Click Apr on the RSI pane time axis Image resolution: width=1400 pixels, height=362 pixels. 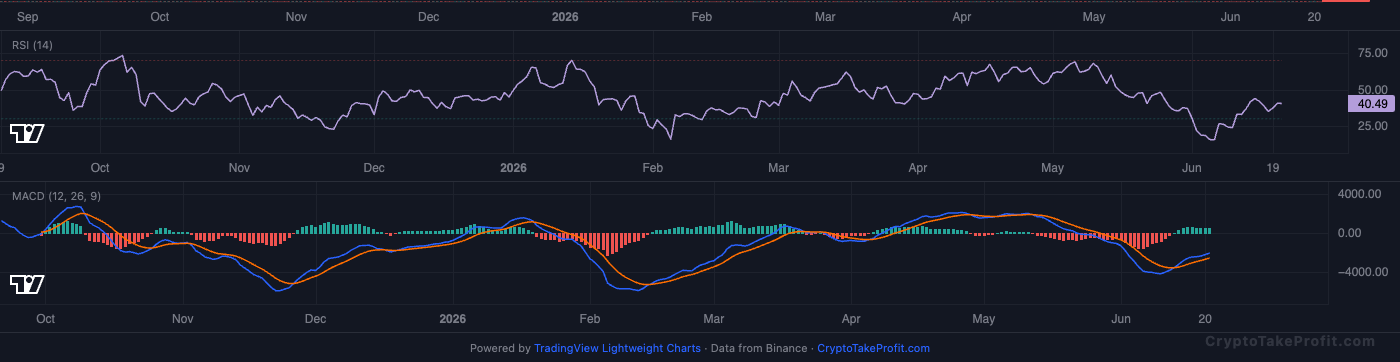click(918, 168)
